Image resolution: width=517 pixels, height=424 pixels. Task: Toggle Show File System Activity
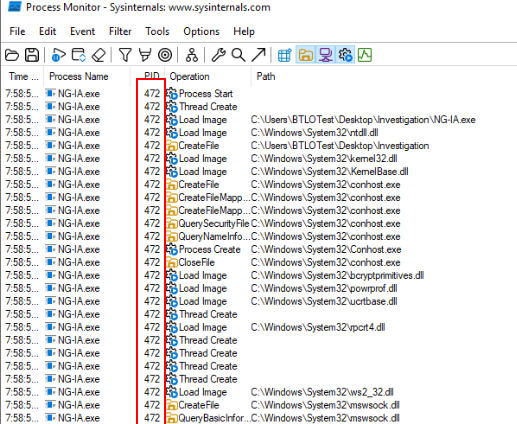point(306,55)
